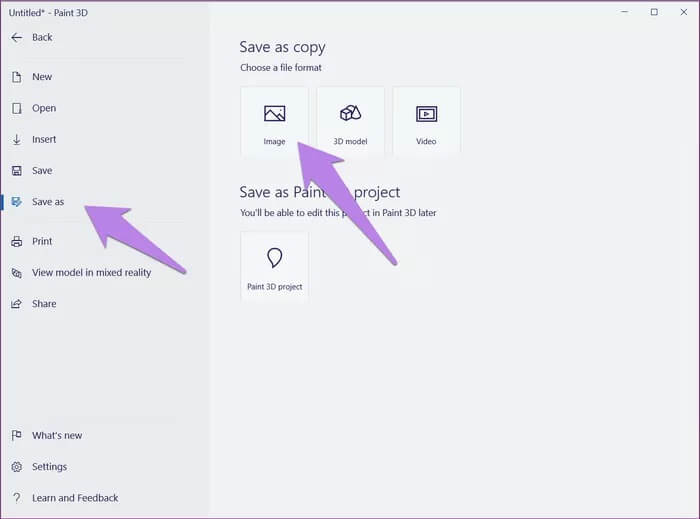The image size is (700, 519).
Task: Click the Save floppy disk icon
Action: click(x=17, y=170)
